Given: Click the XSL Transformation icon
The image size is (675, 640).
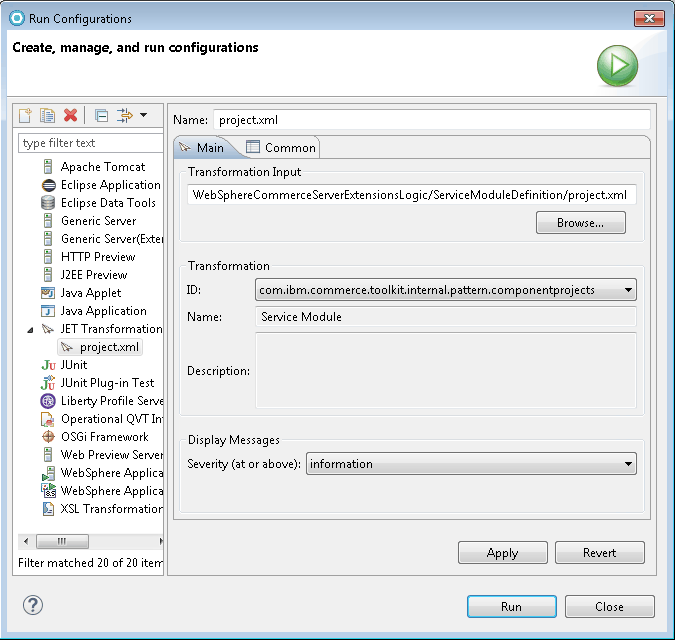Looking at the screenshot, I should [48, 509].
